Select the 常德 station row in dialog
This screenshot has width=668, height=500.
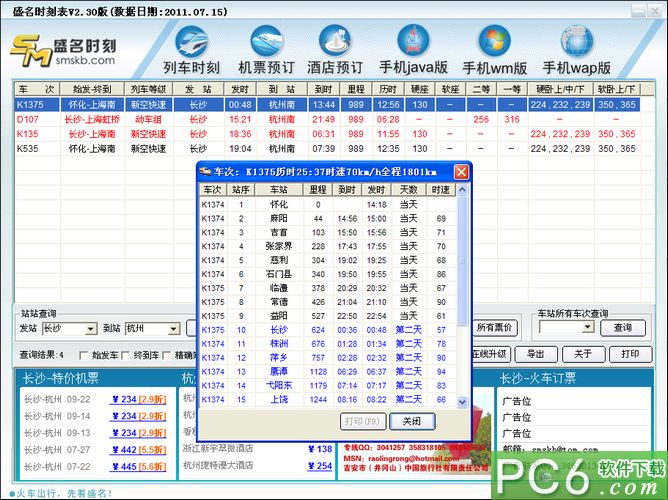pos(328,302)
